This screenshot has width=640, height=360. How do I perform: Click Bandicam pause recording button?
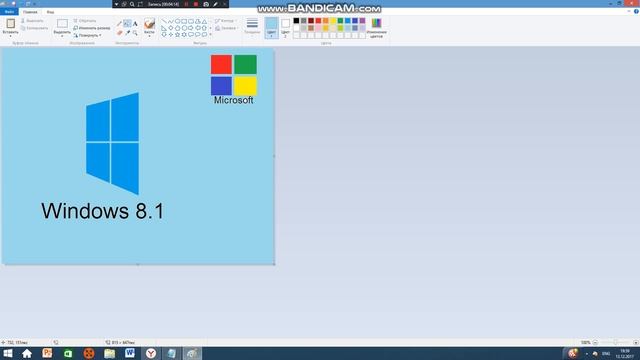(187, 4)
